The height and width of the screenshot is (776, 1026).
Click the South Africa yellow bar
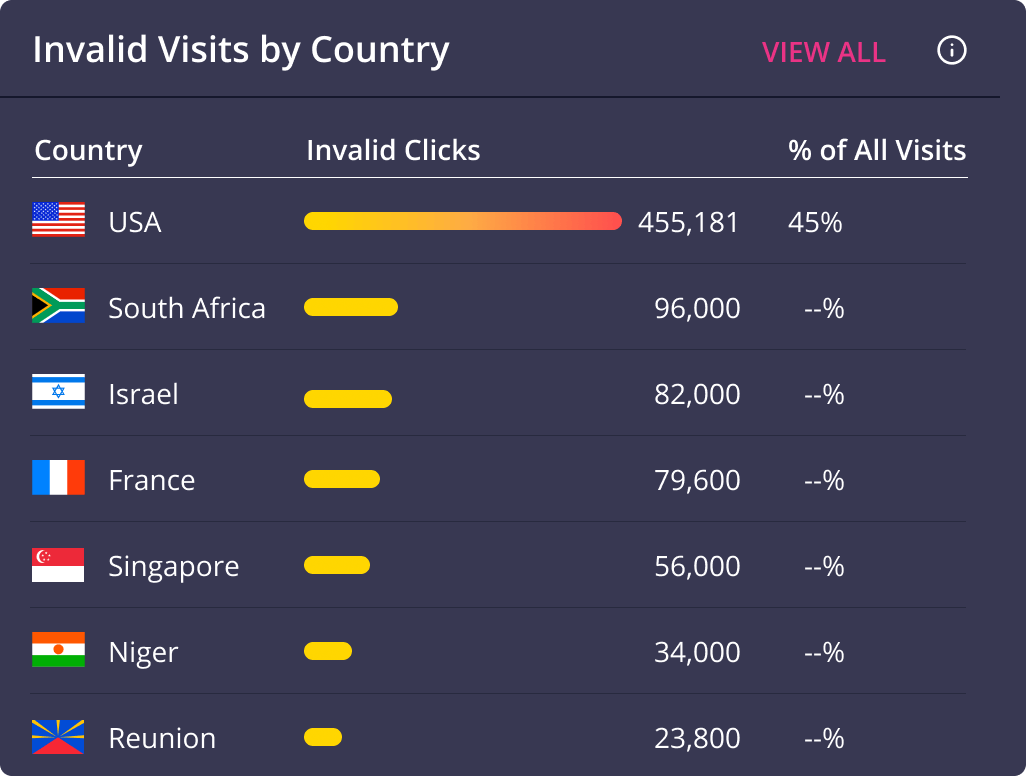pos(351,307)
